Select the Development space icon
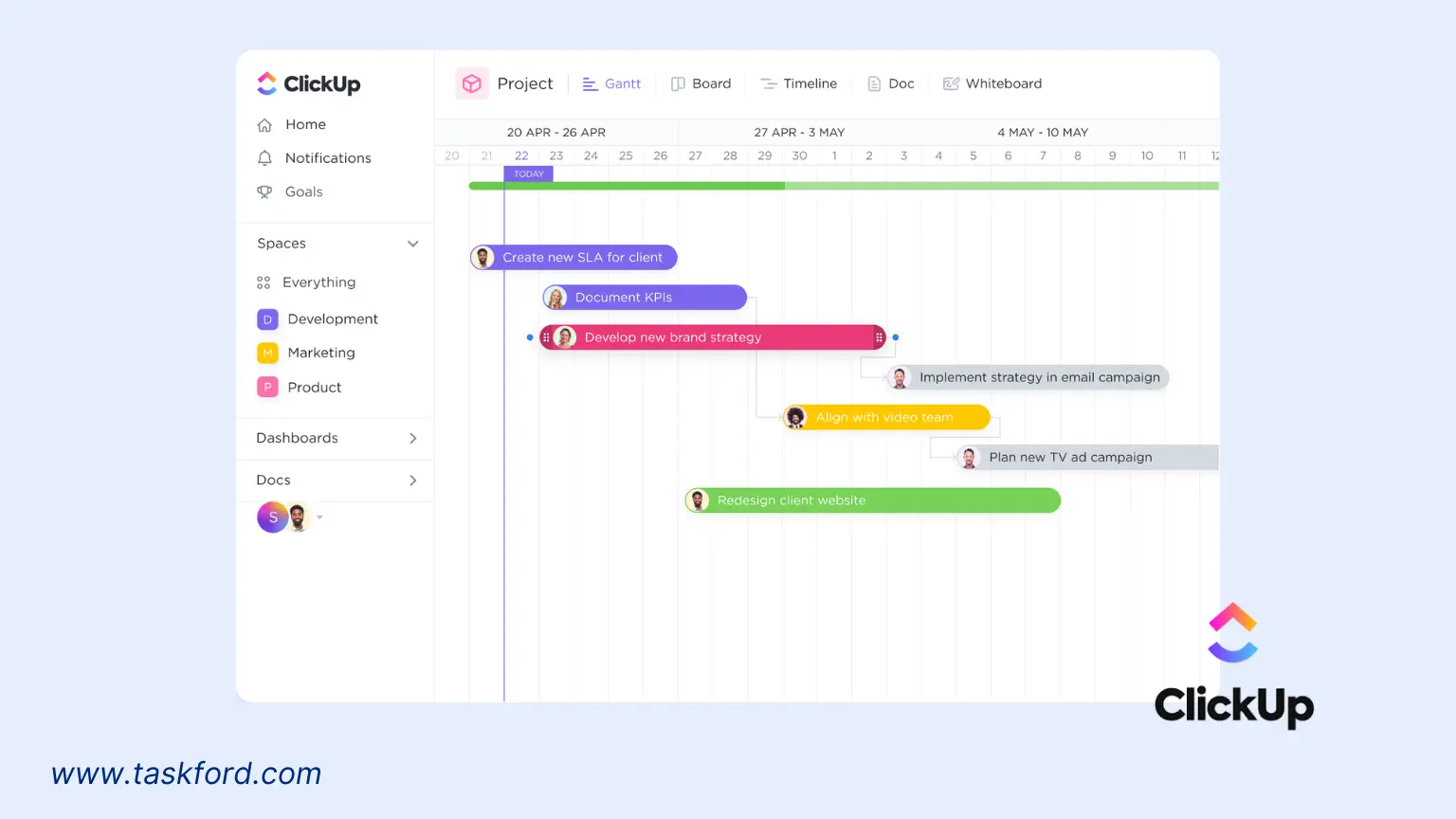 click(x=266, y=318)
